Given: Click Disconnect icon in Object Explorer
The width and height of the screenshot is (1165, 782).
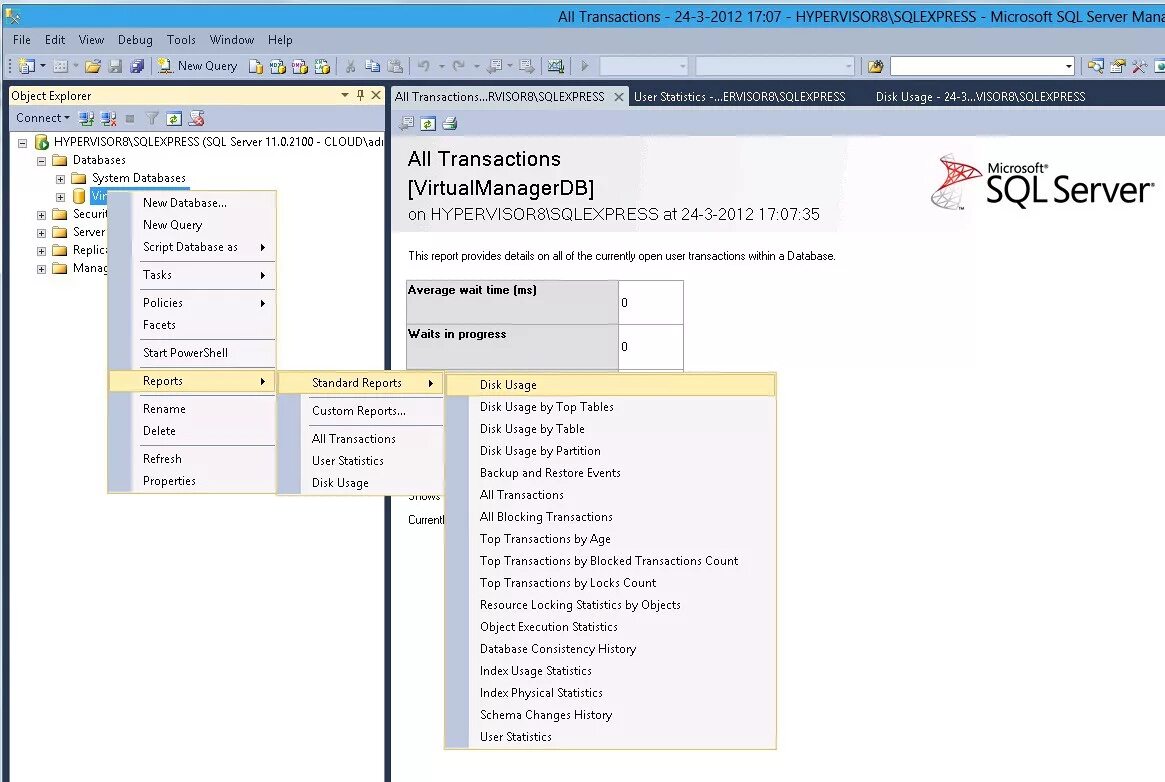Looking at the screenshot, I should 108,118.
